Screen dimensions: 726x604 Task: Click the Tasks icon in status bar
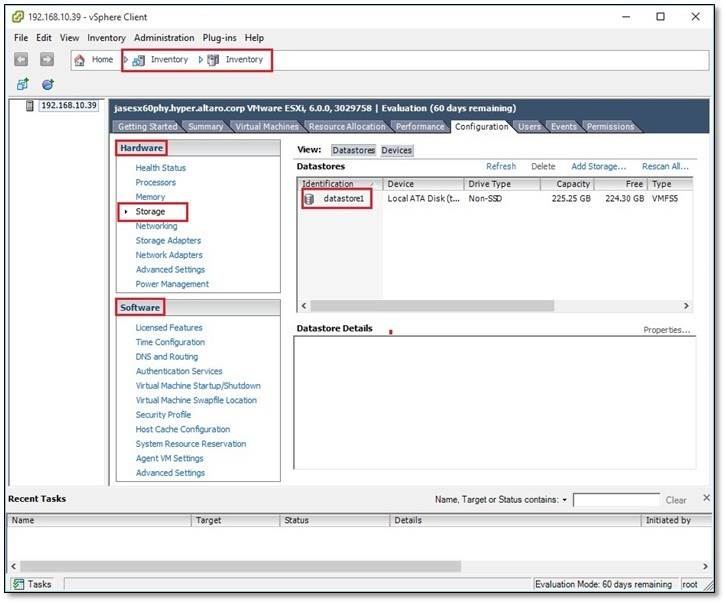(19, 584)
